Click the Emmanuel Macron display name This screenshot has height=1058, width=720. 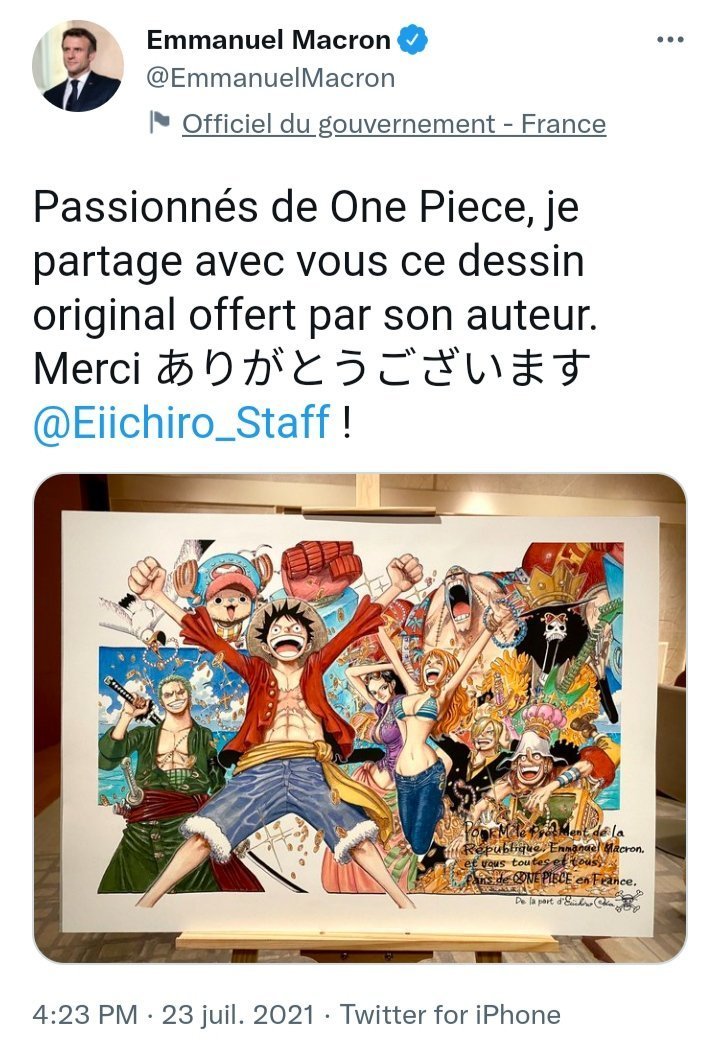pos(269,40)
